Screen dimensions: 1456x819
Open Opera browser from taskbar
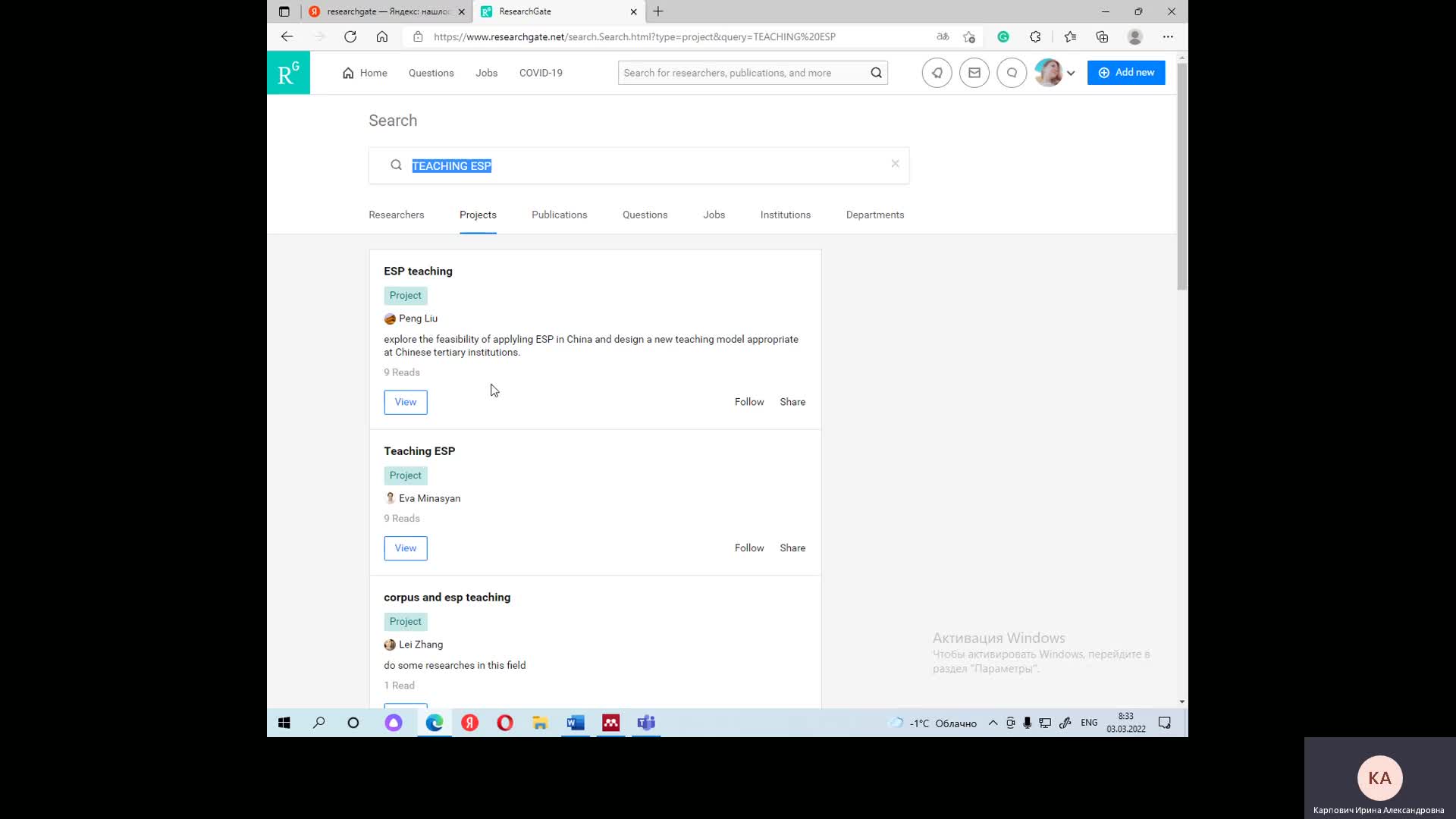point(504,723)
